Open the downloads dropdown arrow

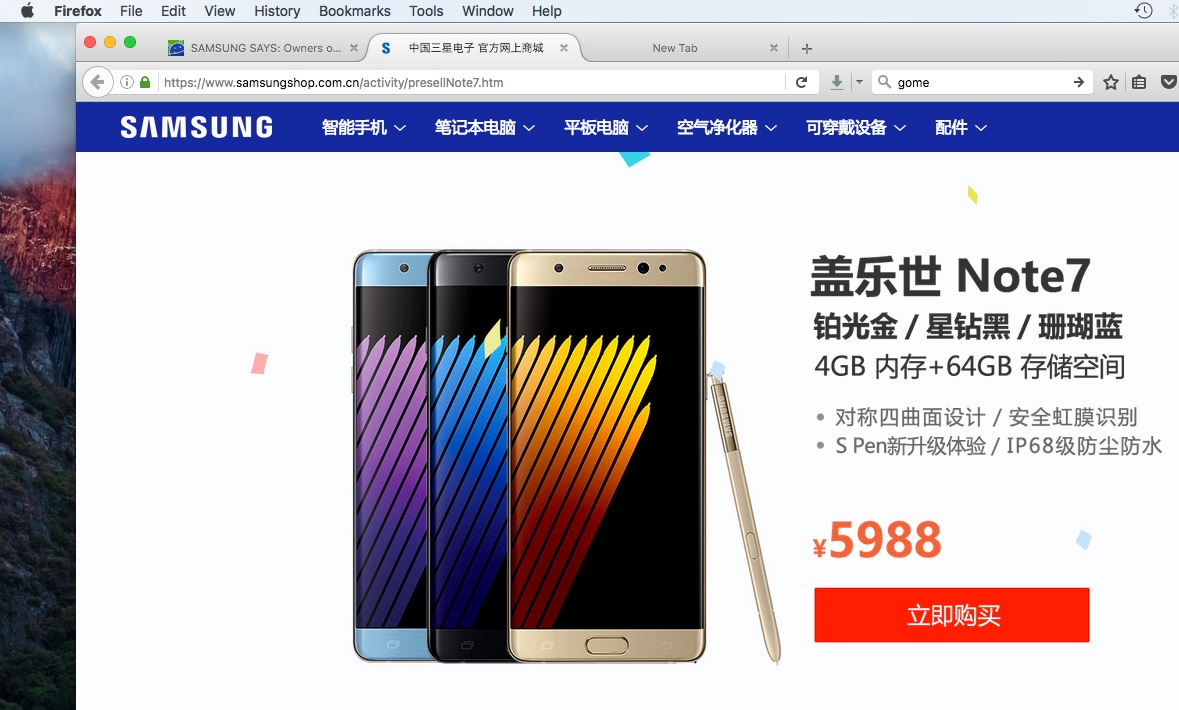[859, 82]
